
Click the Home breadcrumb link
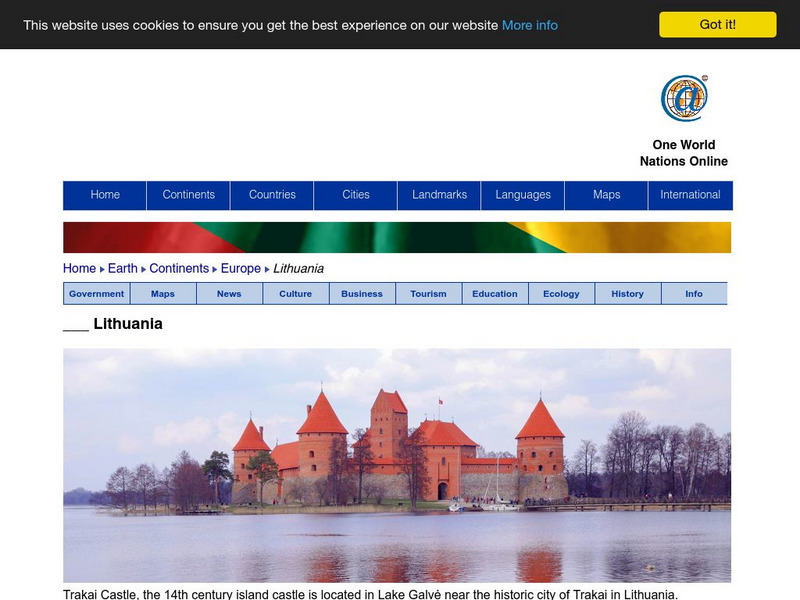(x=77, y=268)
